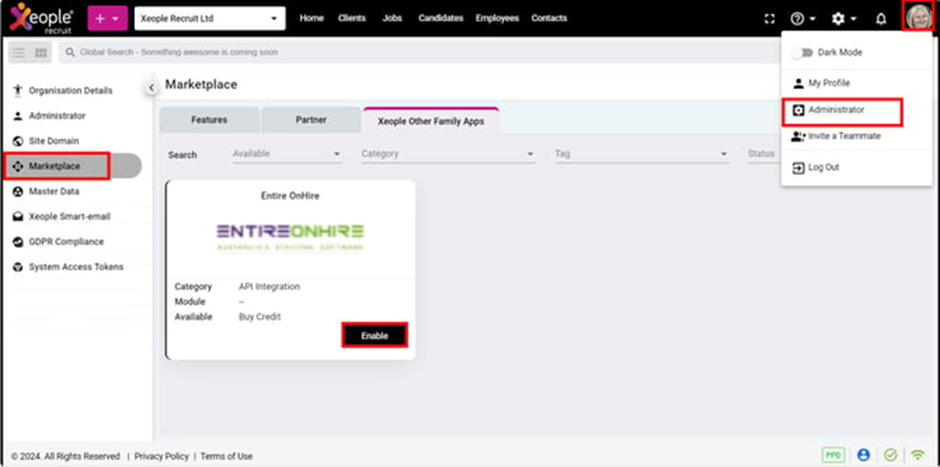940x467 pixels.
Task: Click the Xeople Recruit logo
Action: [41, 18]
